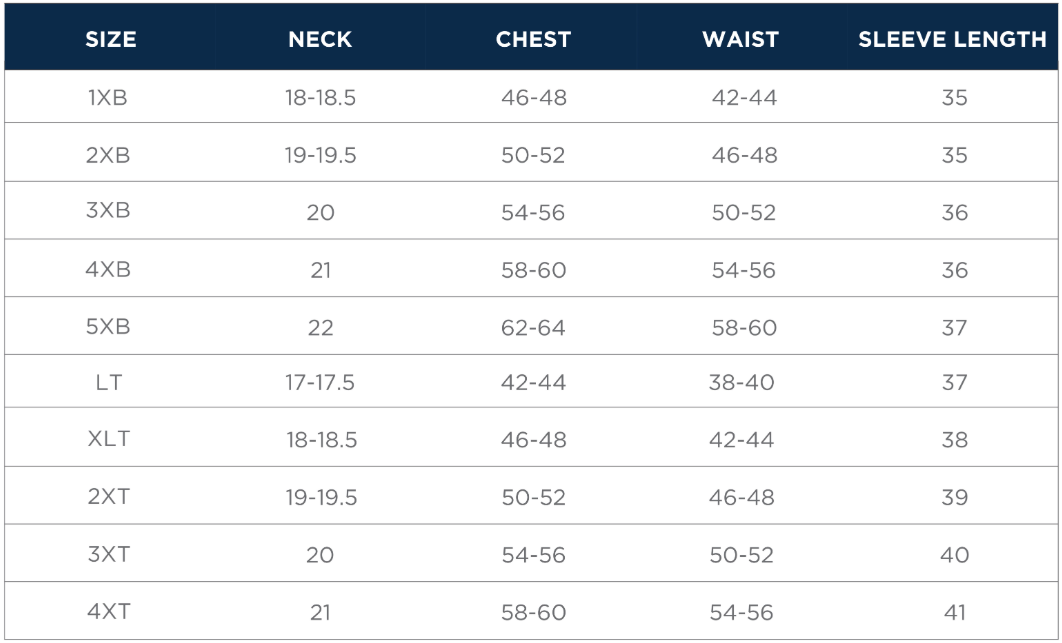Select the 38-40 waist value
1062x643 pixels.
coord(742,382)
